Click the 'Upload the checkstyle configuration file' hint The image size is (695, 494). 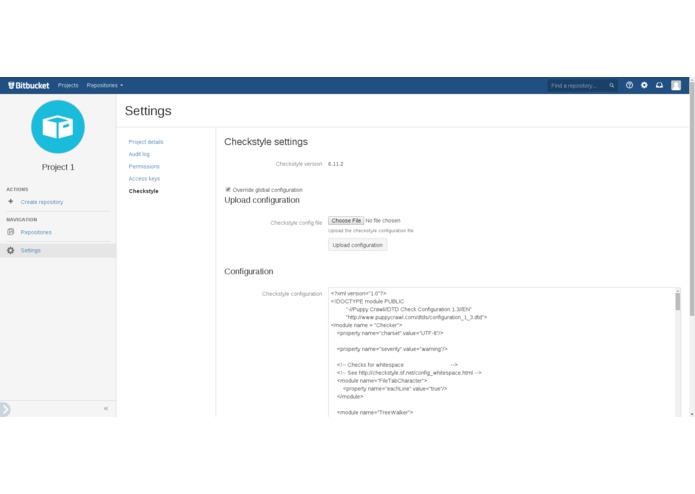pyautogui.click(x=371, y=231)
